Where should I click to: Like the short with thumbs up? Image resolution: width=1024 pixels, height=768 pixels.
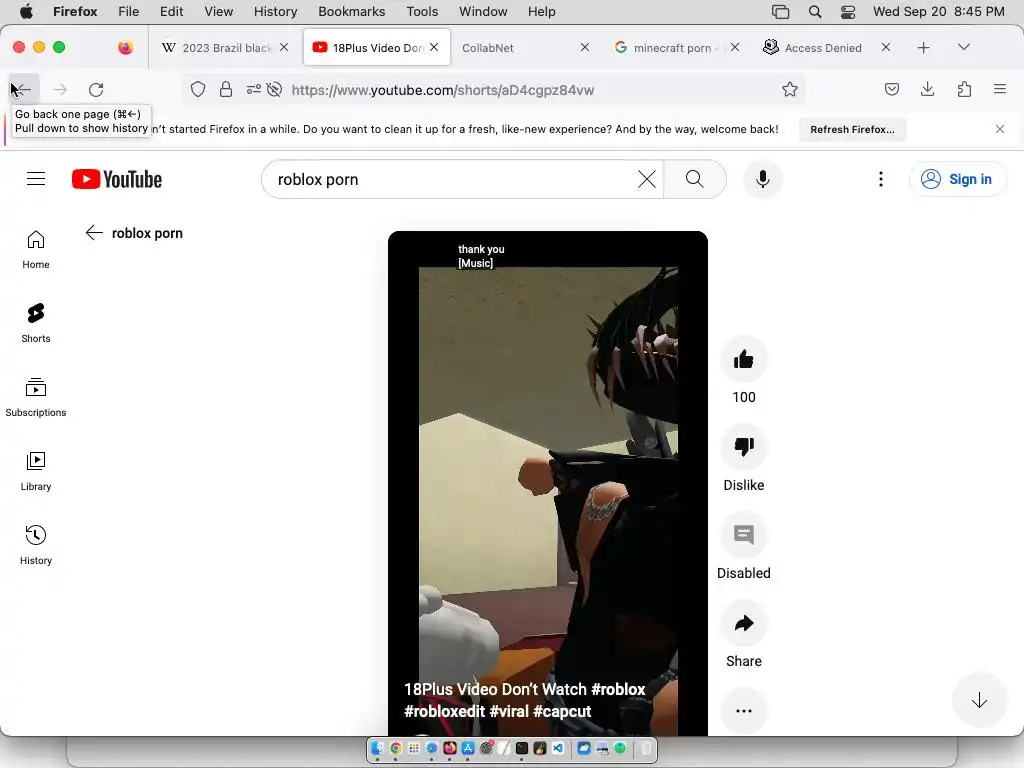(x=744, y=359)
